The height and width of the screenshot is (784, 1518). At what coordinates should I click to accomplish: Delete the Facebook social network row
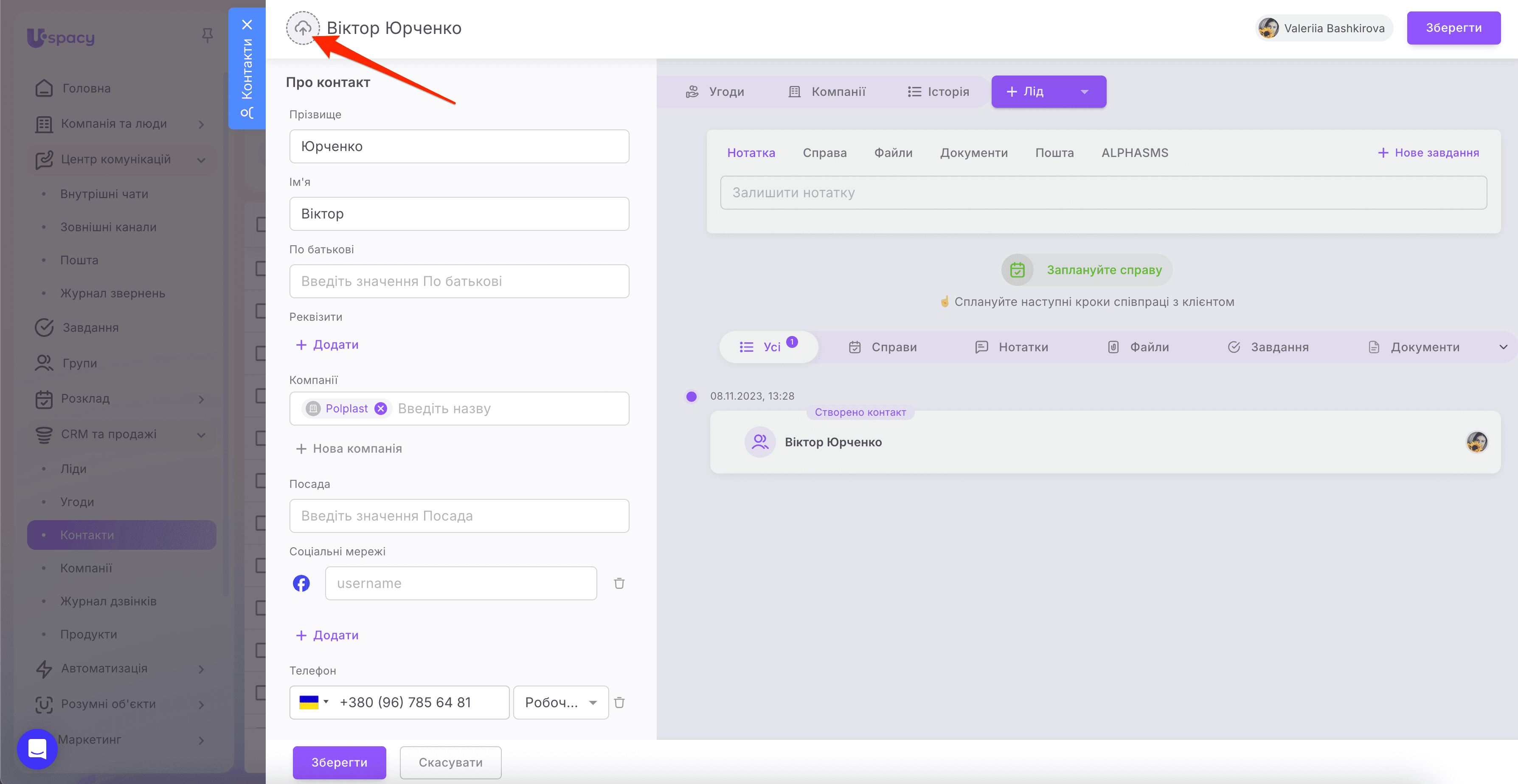pyautogui.click(x=619, y=583)
